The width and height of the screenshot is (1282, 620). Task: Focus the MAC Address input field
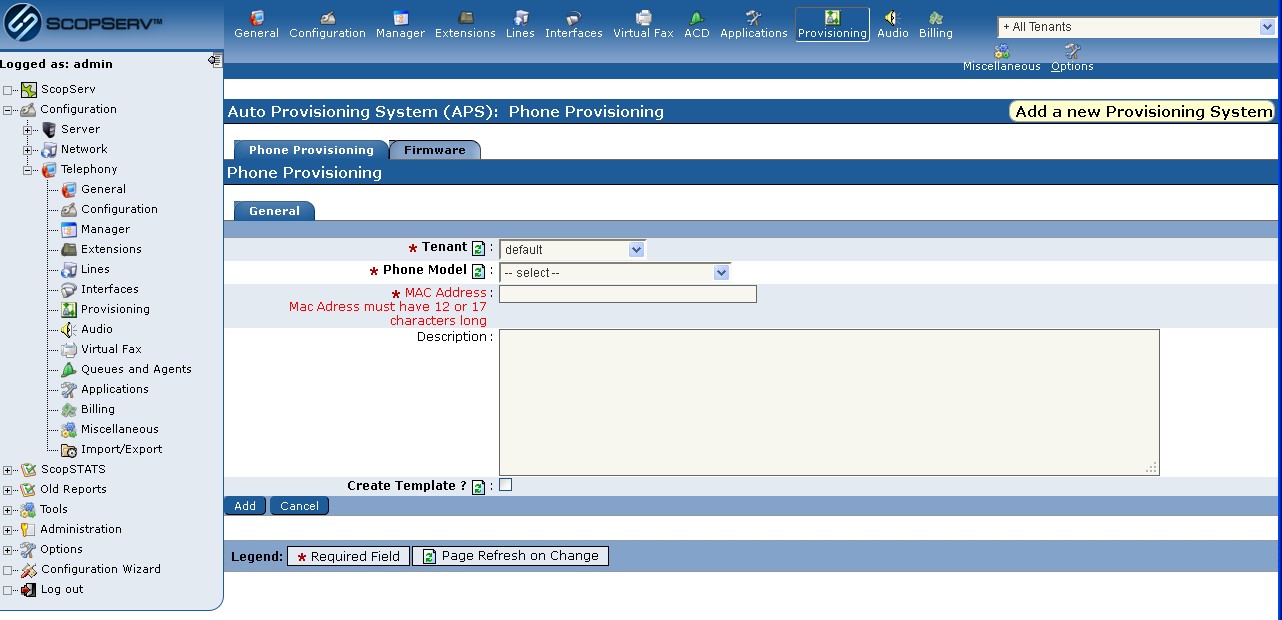tap(628, 294)
